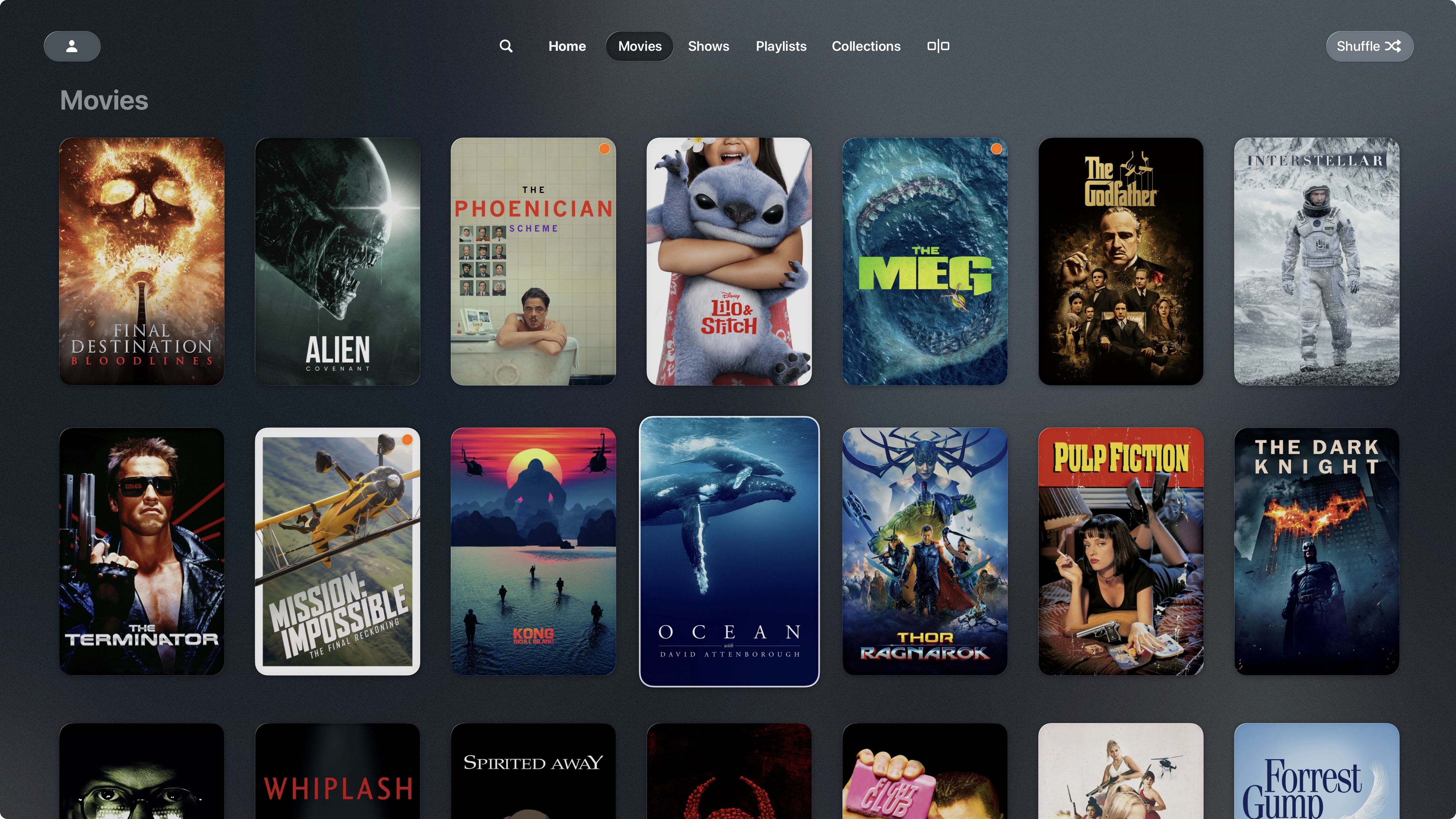Image resolution: width=1456 pixels, height=819 pixels.
Task: Open Alien Covenant poster
Action: point(337,261)
